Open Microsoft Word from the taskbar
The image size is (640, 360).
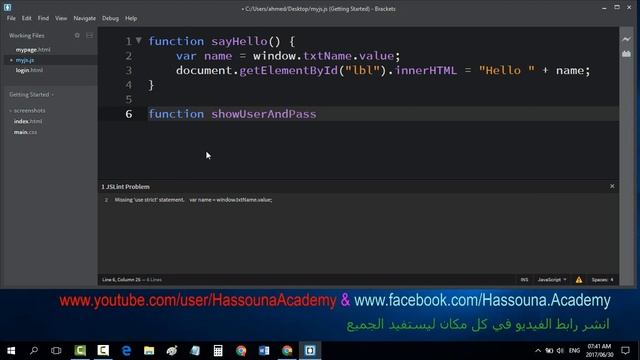coord(264,351)
